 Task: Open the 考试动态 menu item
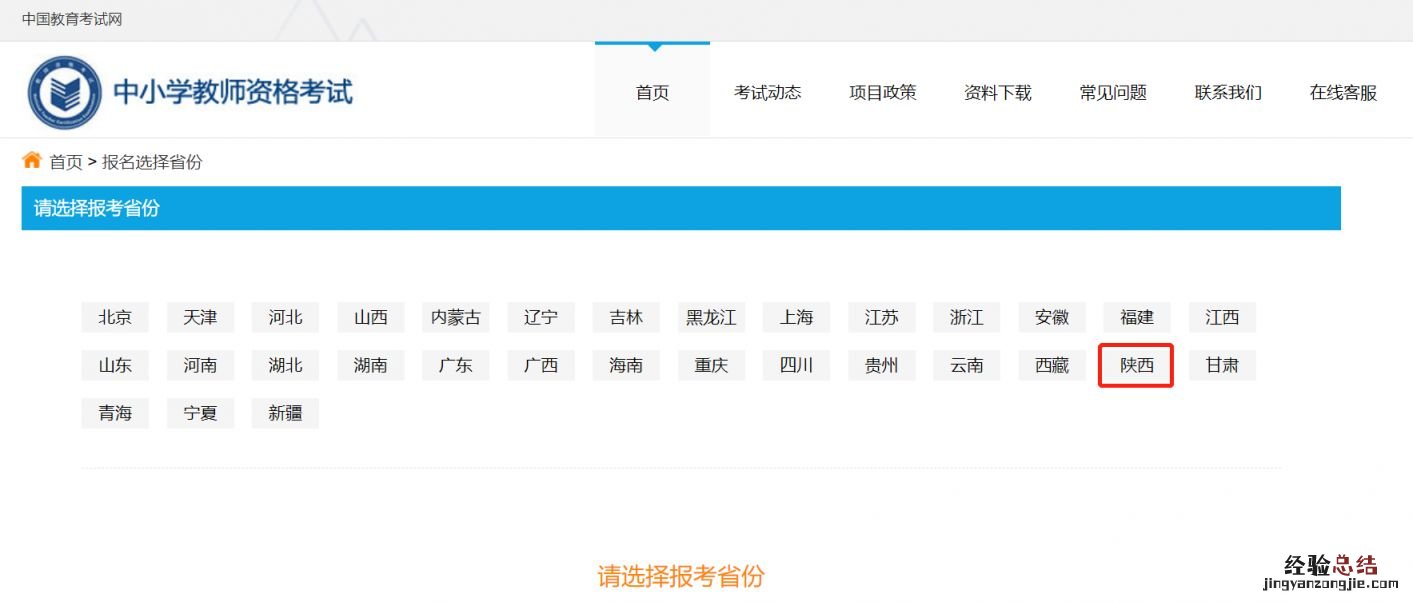point(767,93)
